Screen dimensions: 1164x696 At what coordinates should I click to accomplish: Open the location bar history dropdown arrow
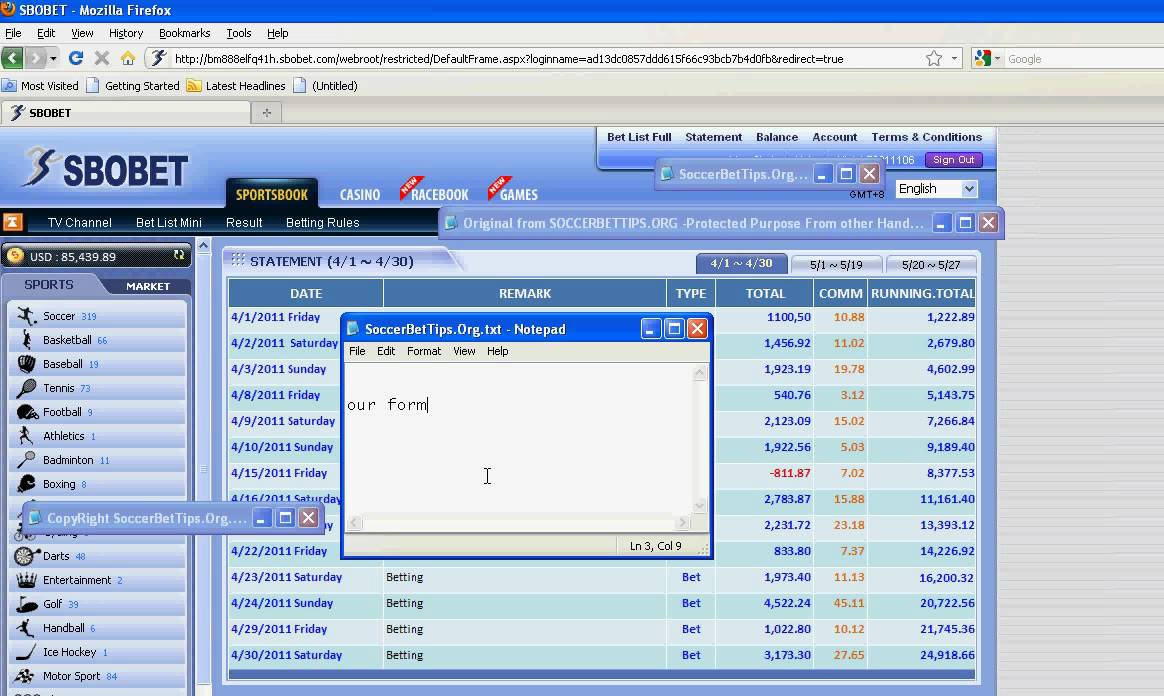click(x=954, y=59)
